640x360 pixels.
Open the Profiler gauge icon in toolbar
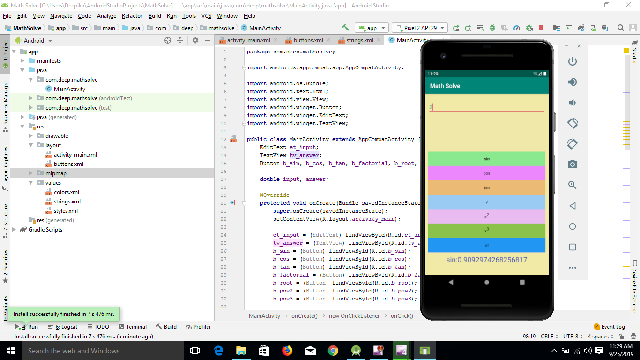516,28
